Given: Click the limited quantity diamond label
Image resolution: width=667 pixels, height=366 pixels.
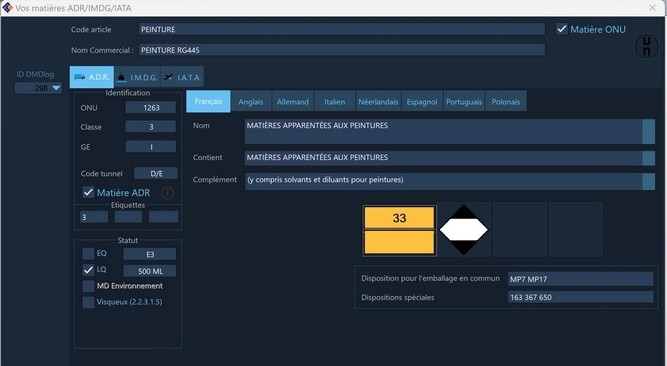Looking at the screenshot, I should pos(464,230).
